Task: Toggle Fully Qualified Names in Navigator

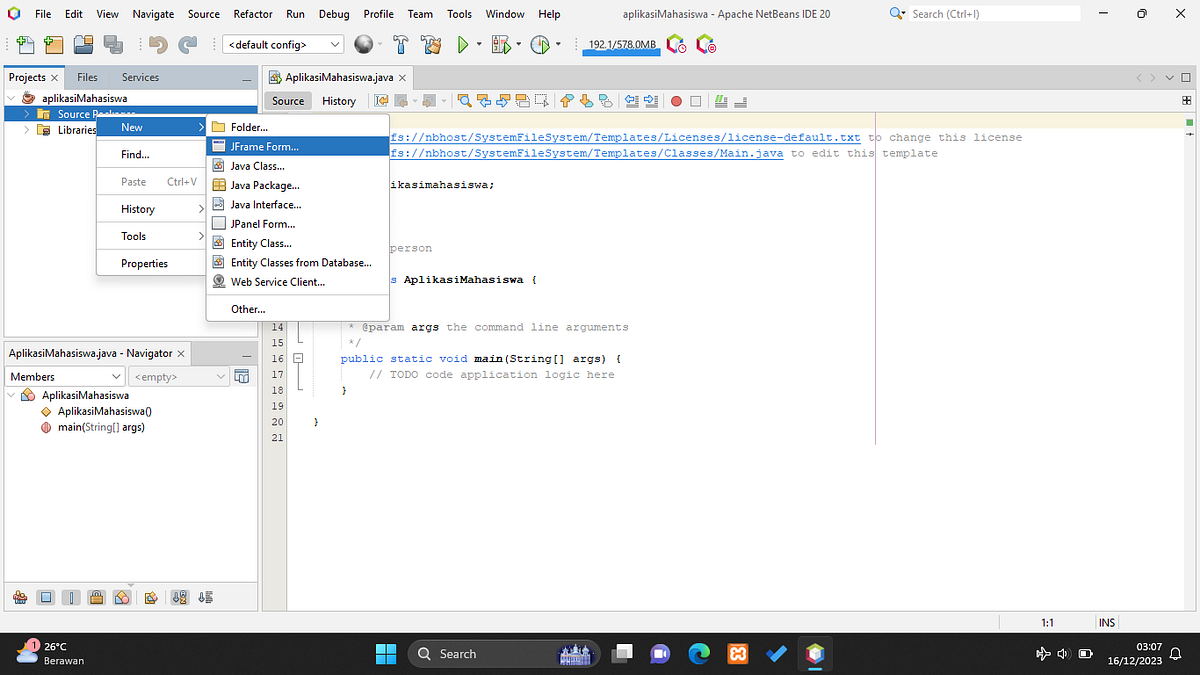Action: 151,597
